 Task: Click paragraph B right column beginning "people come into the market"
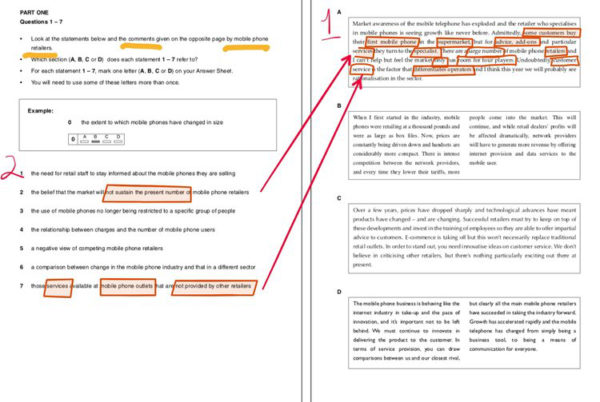coord(522,140)
